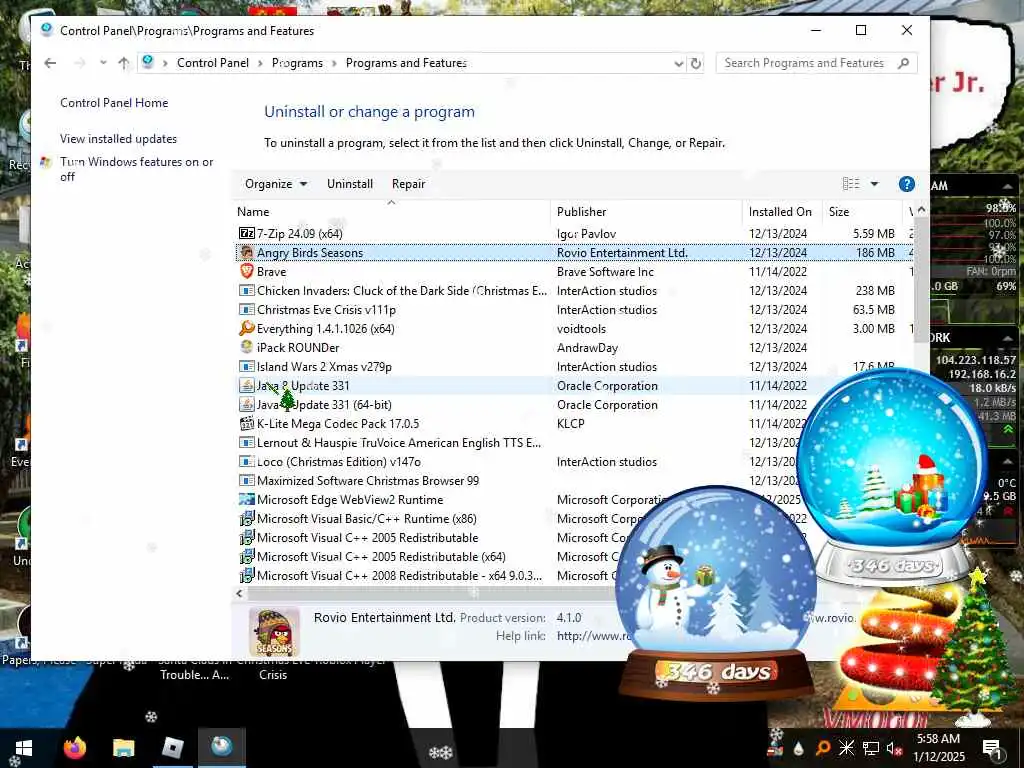Viewport: 1024px width, 768px height.
Task: Click the iPack ROUNDer icon
Action: tap(246, 347)
